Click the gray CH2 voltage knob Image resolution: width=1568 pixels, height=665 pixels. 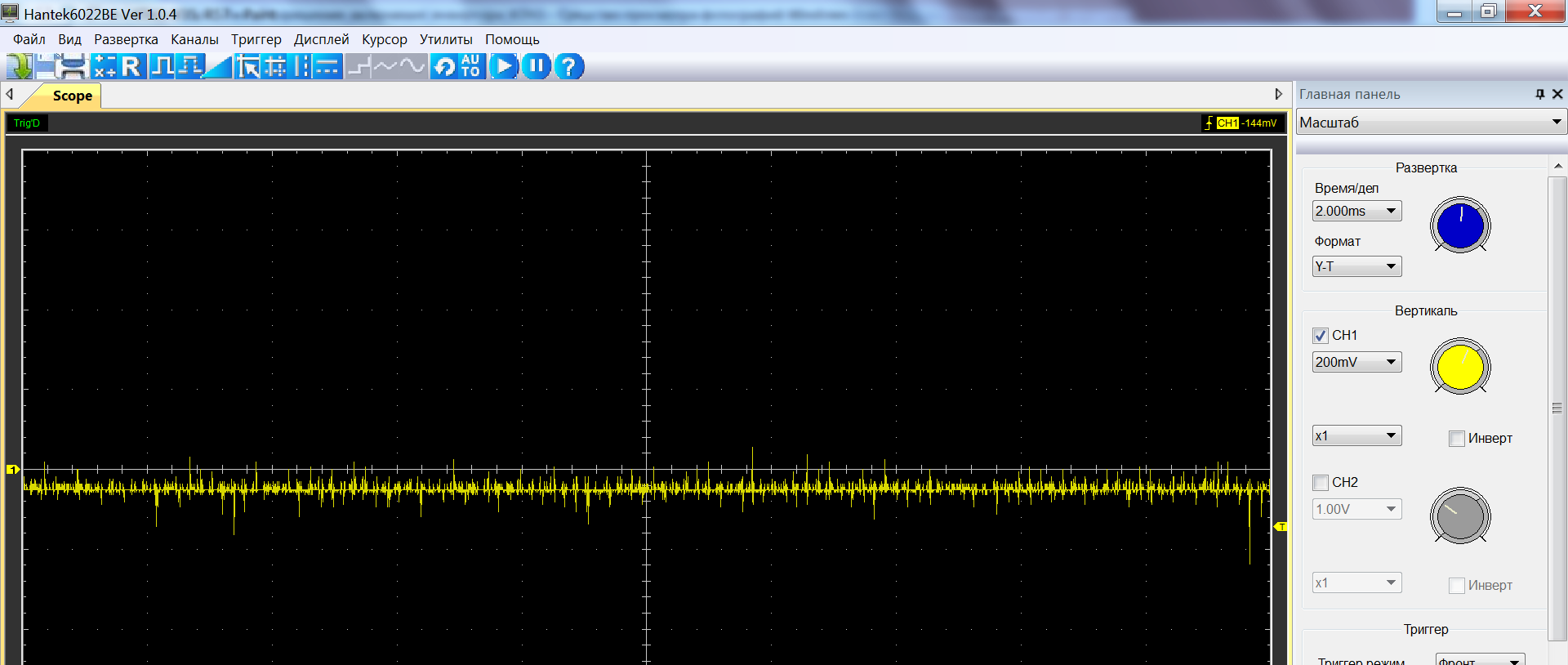1460,516
